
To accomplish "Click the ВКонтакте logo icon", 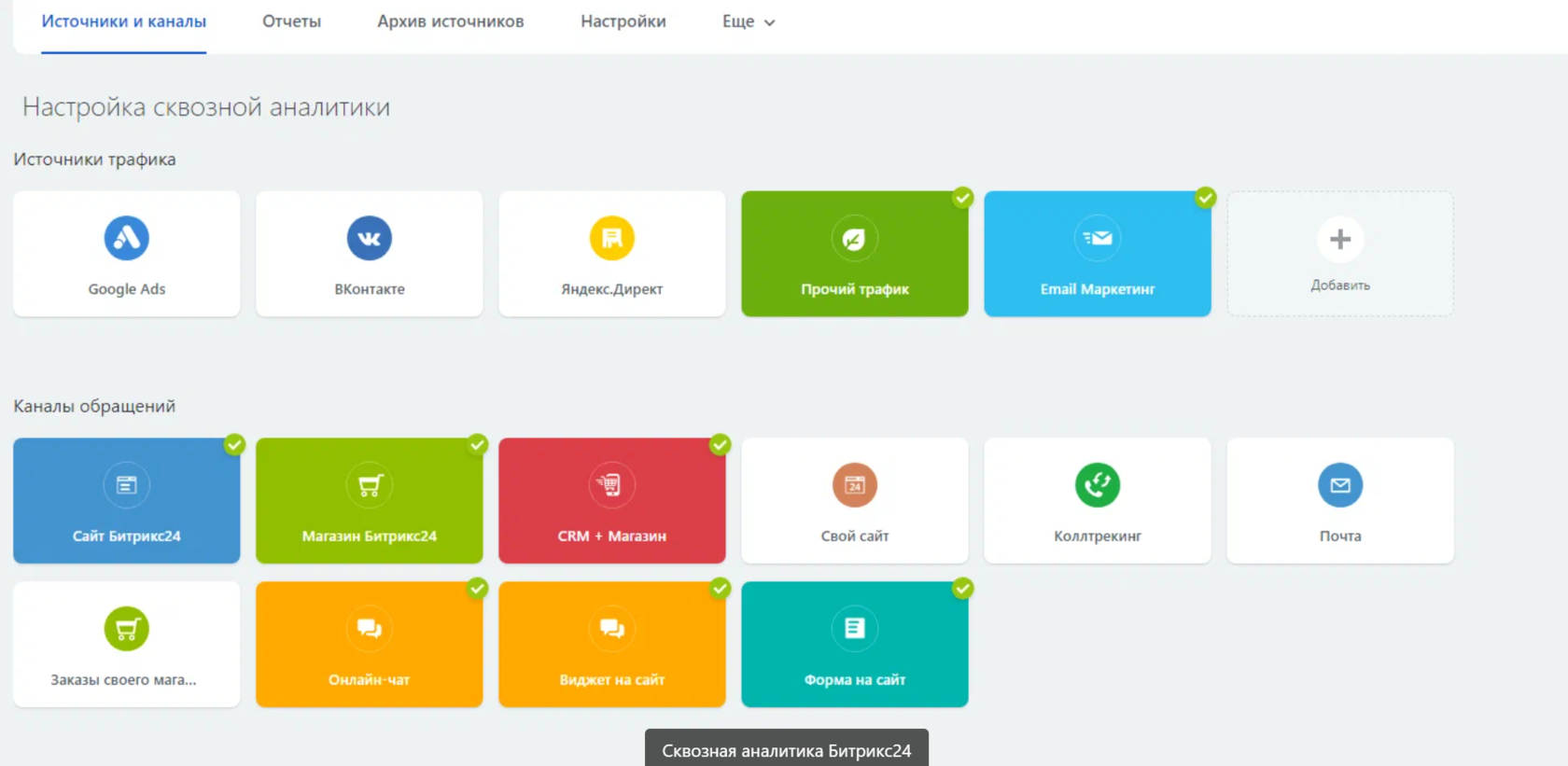I will pyautogui.click(x=370, y=238).
